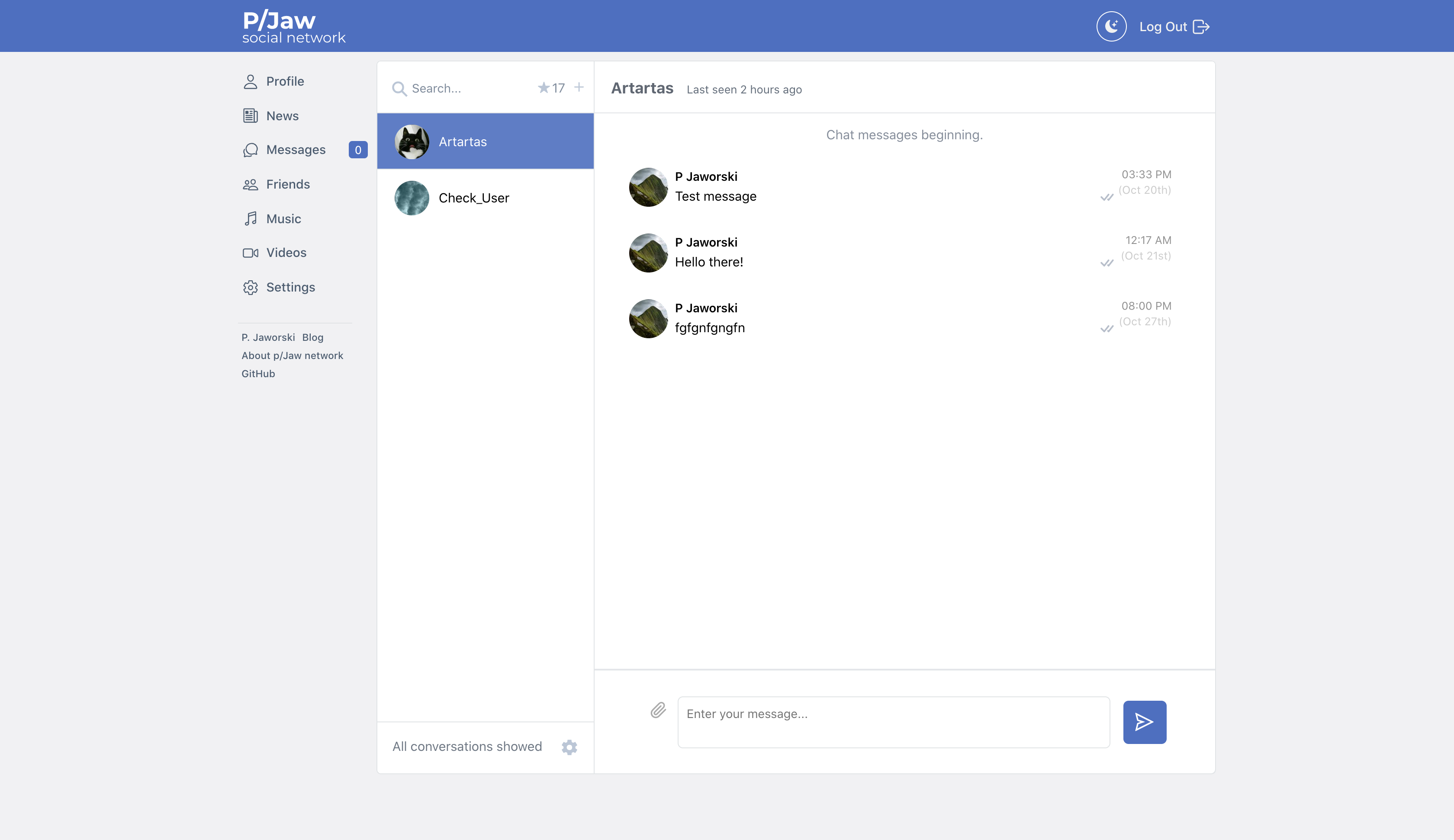Click P Jaworski name above Hello there!
Image resolution: width=1454 pixels, height=840 pixels.
pyautogui.click(x=706, y=242)
